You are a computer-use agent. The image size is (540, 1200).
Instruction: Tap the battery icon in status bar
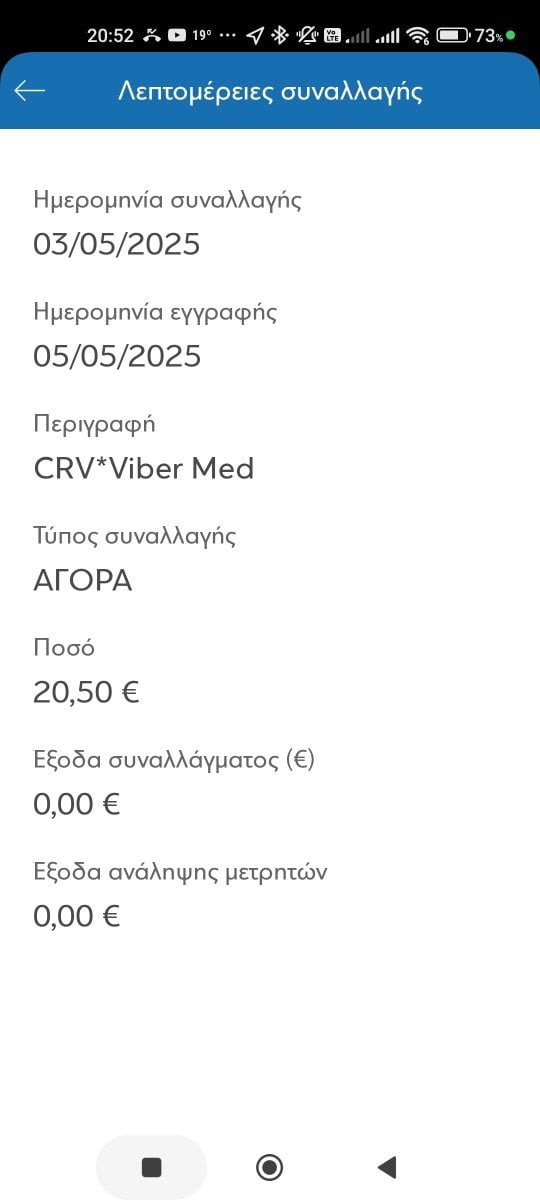453,35
